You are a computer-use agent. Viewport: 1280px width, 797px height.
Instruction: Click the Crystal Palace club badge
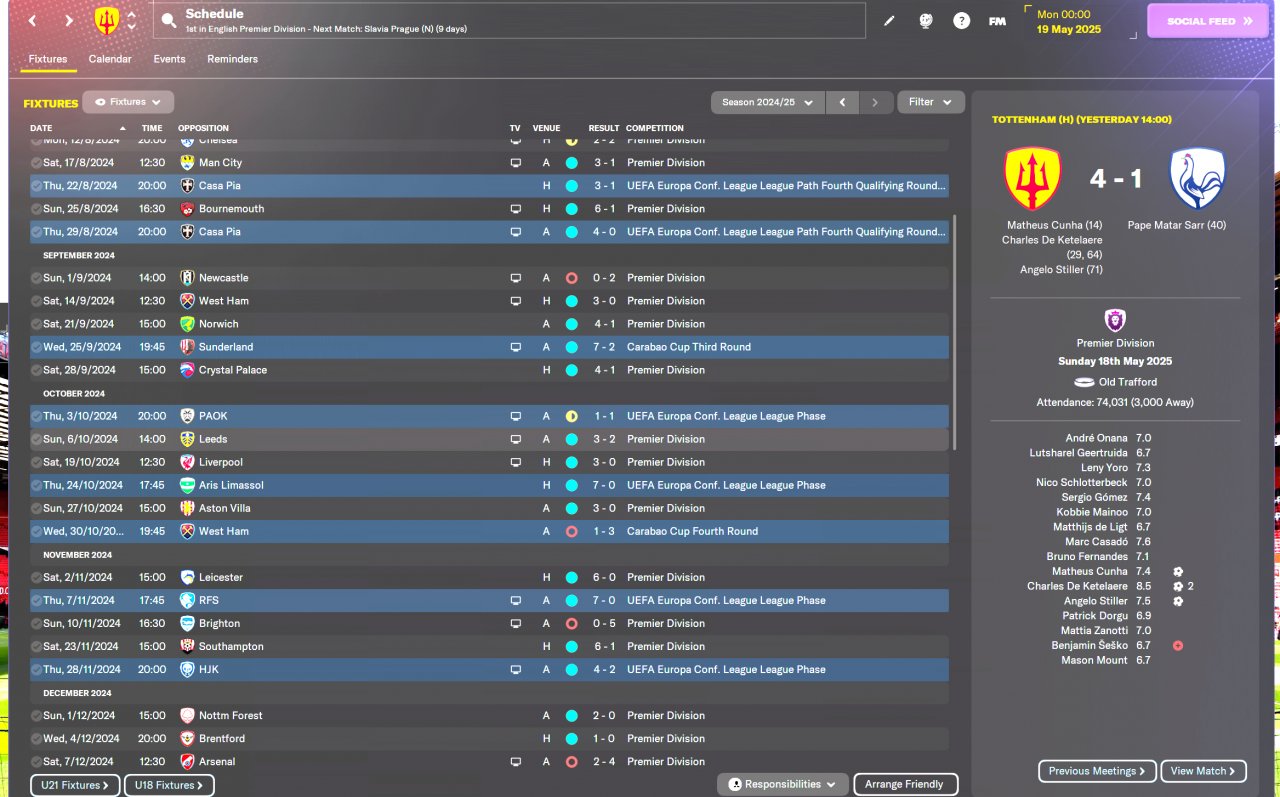[187, 370]
